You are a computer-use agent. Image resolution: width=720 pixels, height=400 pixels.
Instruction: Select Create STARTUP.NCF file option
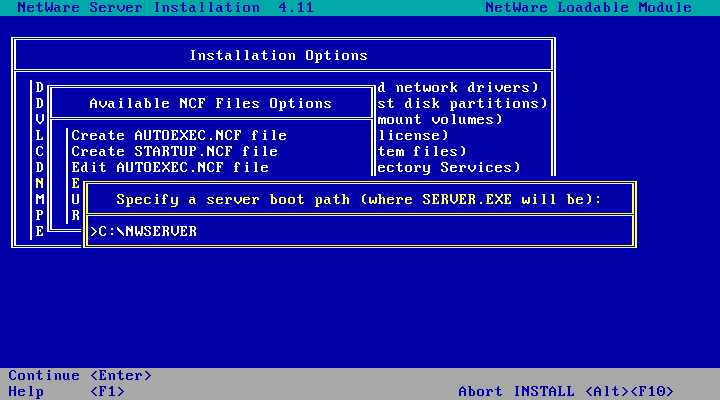pos(174,152)
